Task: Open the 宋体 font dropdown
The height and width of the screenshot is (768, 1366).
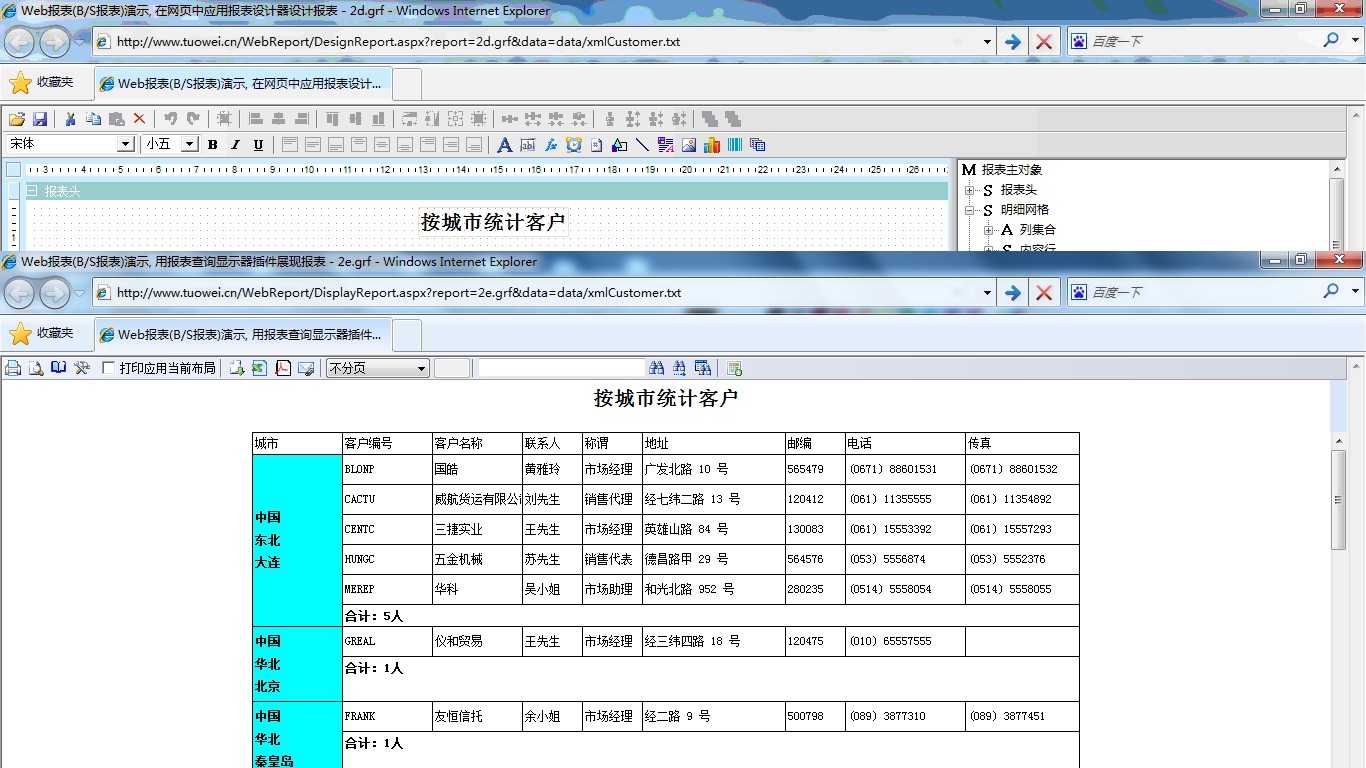Action: point(125,145)
